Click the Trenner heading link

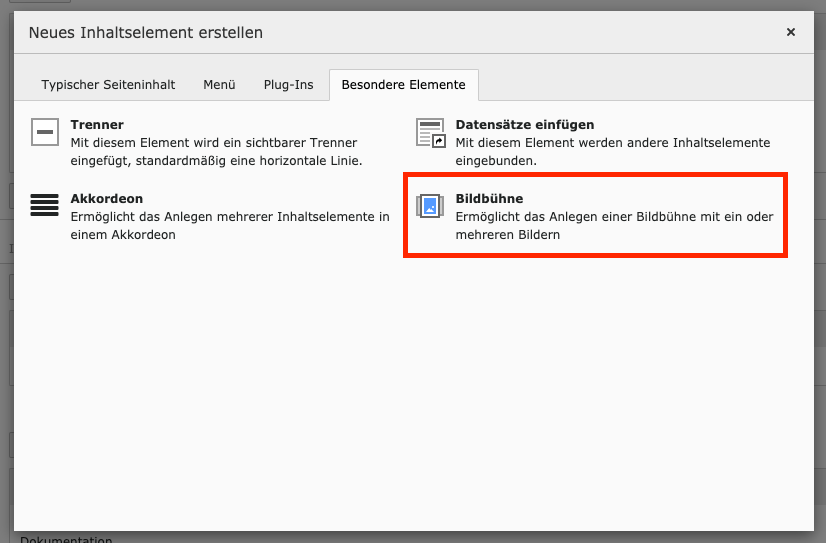tap(97, 125)
